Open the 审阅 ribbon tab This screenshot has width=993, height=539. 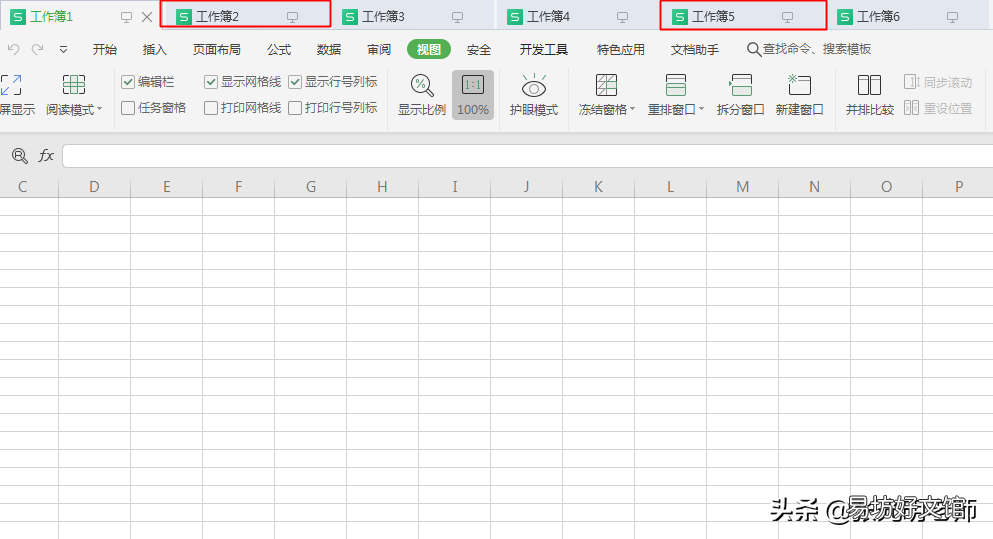[x=379, y=49]
